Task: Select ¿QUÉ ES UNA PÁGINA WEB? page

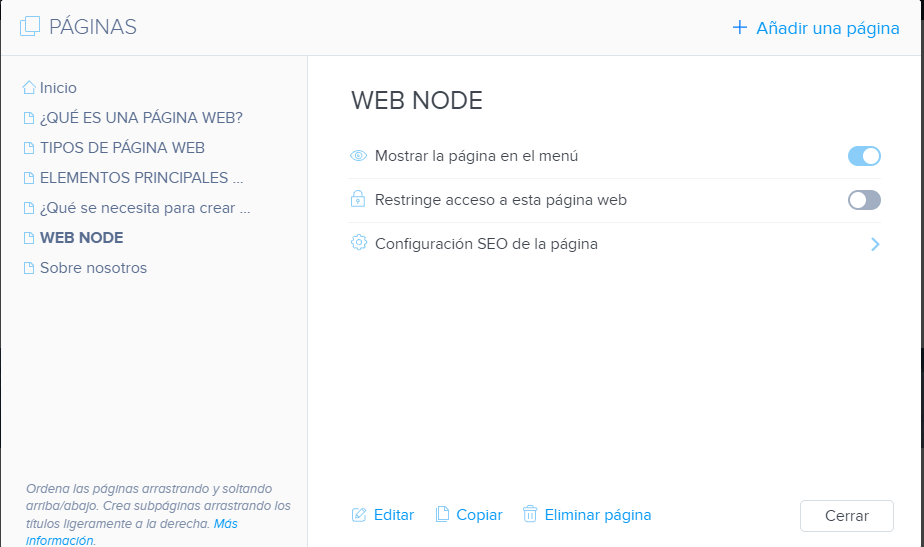Action: pos(141,118)
